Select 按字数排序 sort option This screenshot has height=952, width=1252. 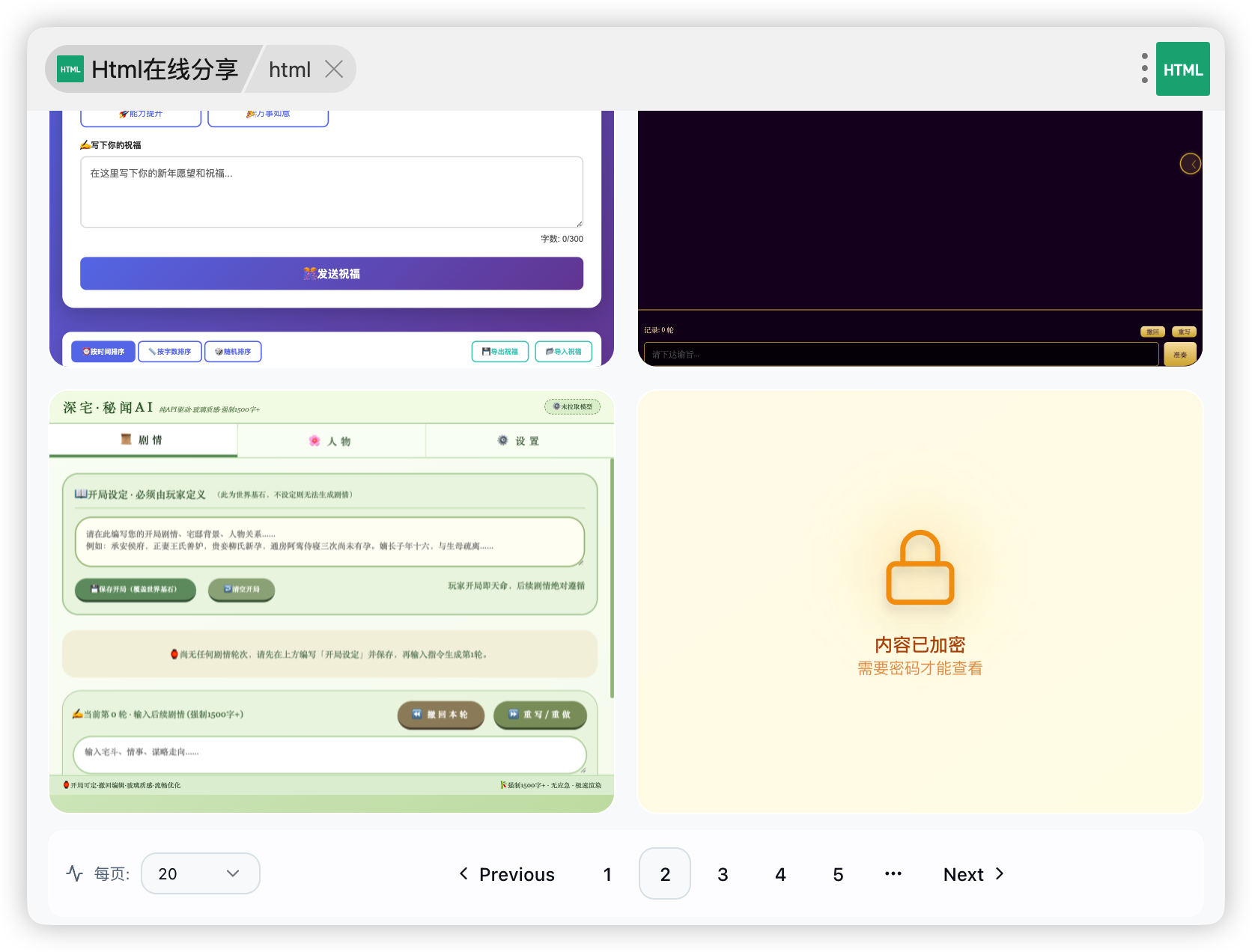coord(170,352)
